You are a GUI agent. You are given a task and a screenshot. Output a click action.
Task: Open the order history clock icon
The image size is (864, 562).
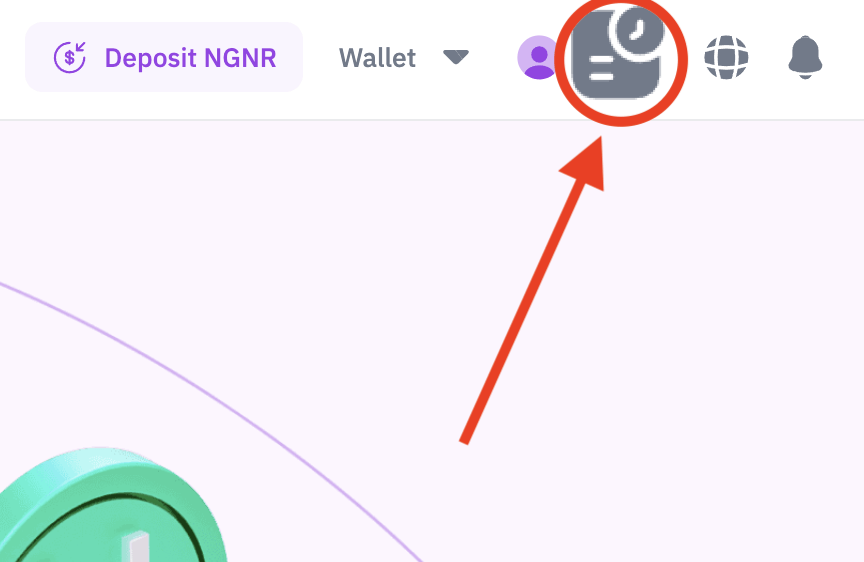(617, 54)
